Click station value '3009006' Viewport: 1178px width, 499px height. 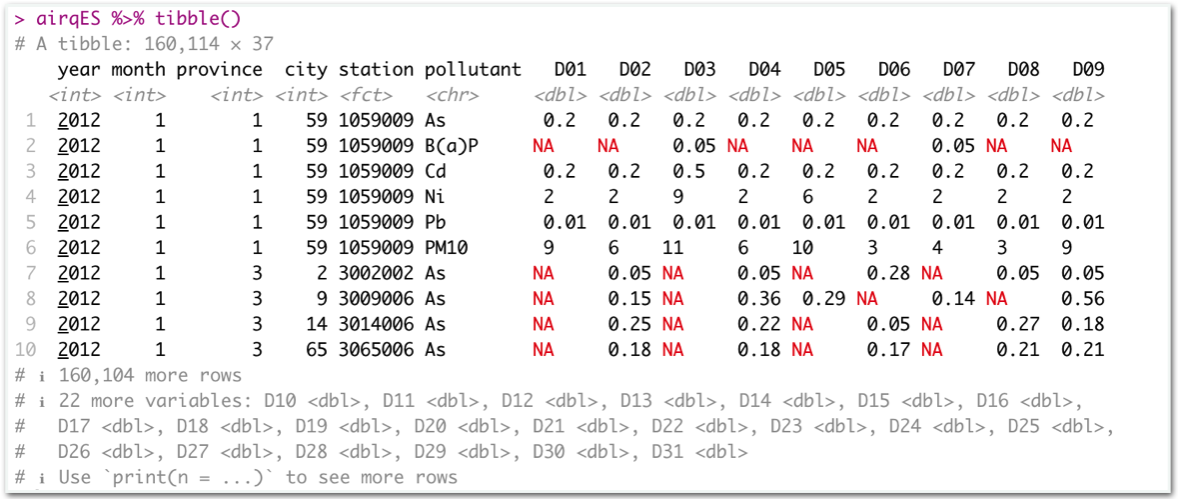point(376,299)
